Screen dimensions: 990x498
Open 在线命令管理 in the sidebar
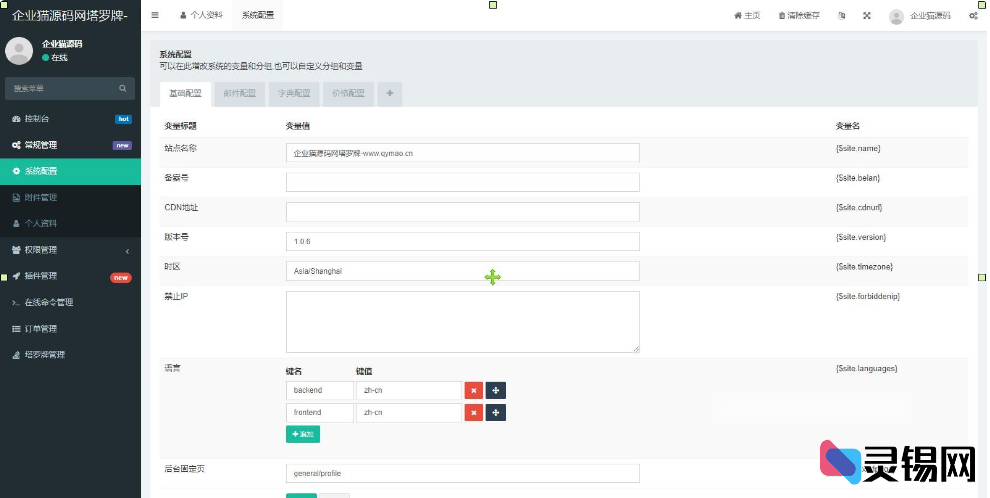click(x=70, y=302)
